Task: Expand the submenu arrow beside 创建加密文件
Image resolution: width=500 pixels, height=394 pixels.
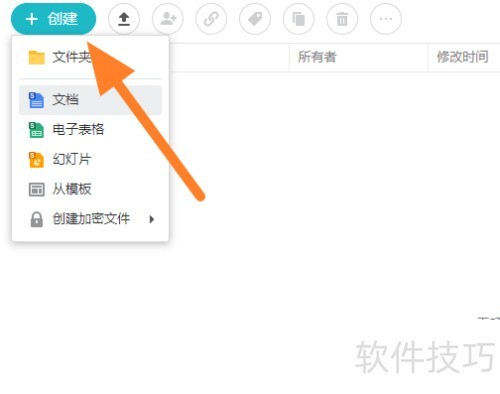Action: click(152, 219)
